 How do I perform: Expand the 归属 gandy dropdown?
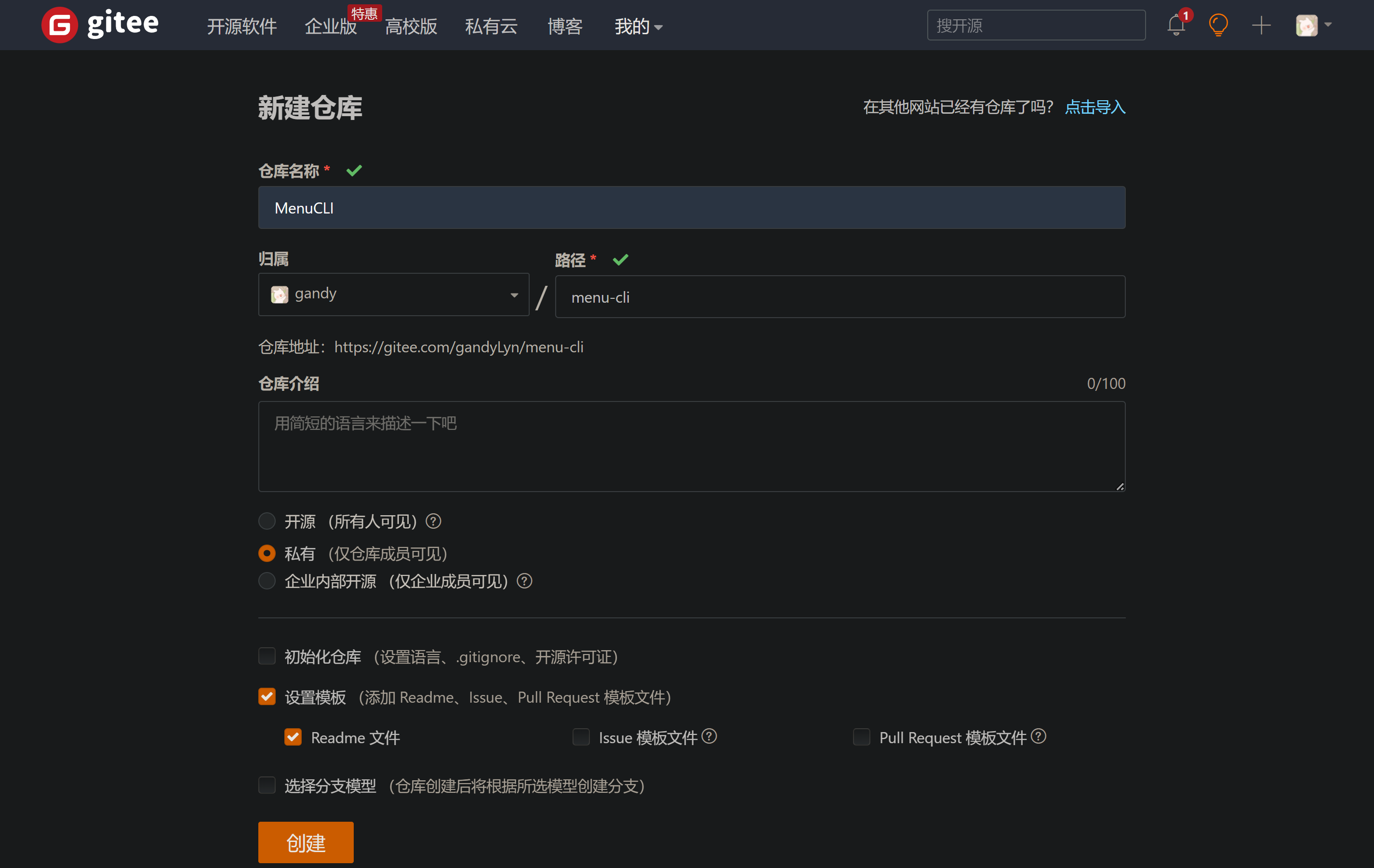click(x=394, y=294)
